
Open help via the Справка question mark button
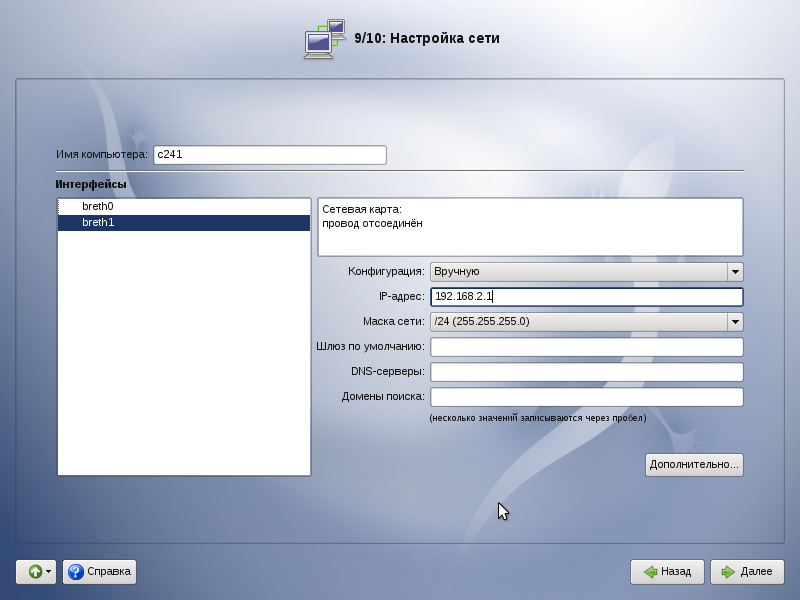[99, 571]
